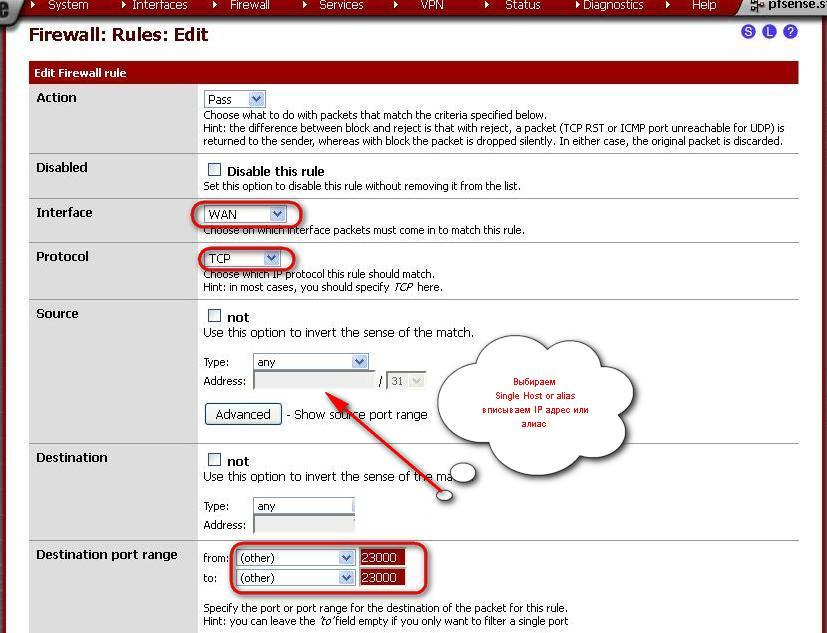This screenshot has width=827, height=633.
Task: Click the 'from' port field with 23000
Action: click(382, 558)
